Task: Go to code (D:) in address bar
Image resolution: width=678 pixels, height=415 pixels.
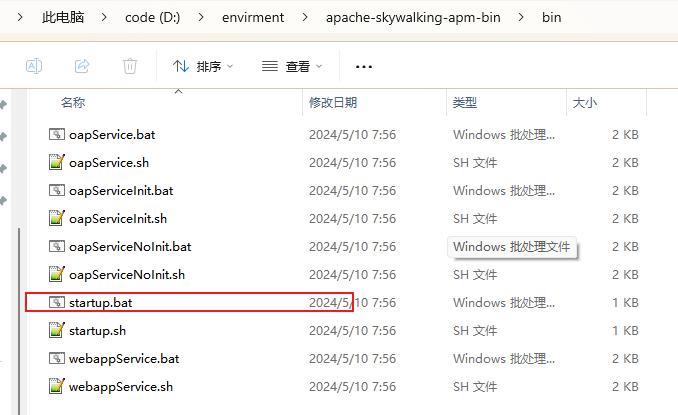Action: click(153, 17)
